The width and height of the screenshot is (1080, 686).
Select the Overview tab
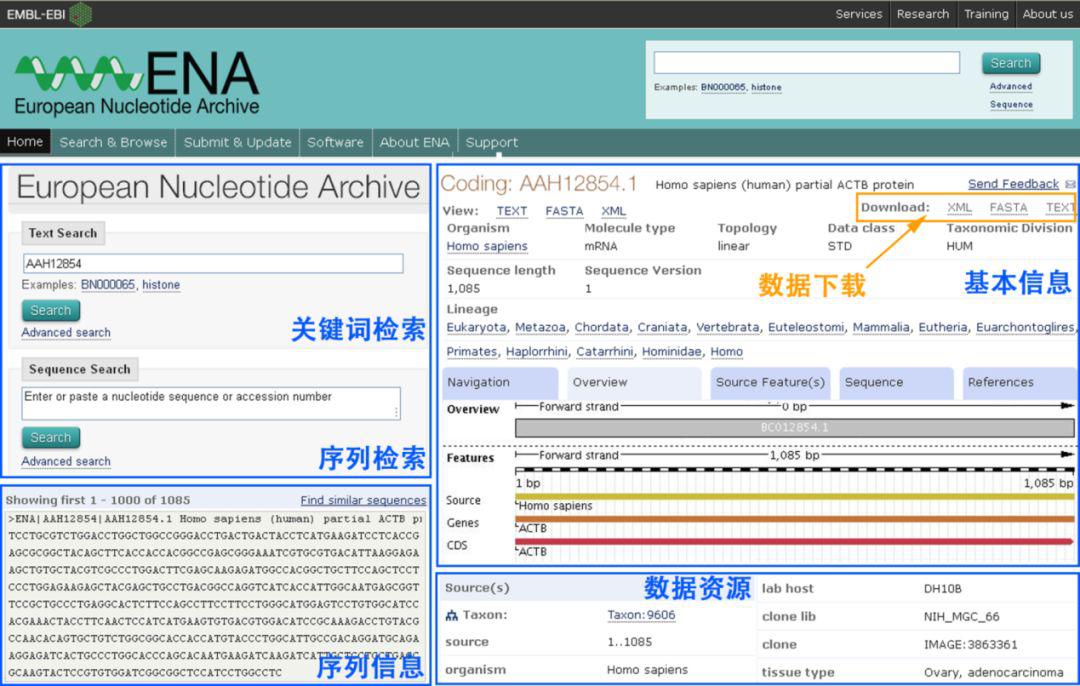pyautogui.click(x=634, y=383)
